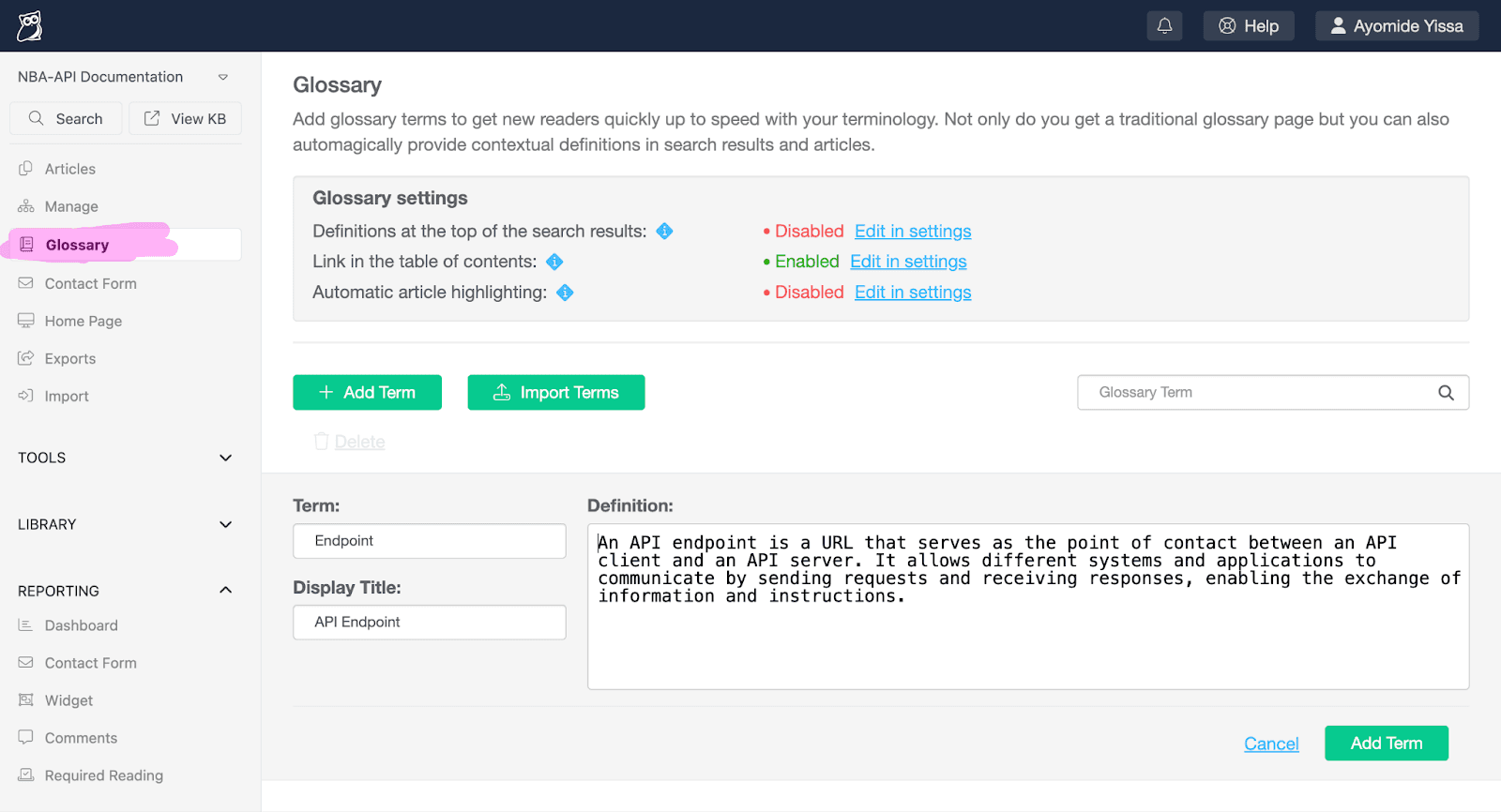Click the Widget icon under Reporting

(26, 700)
